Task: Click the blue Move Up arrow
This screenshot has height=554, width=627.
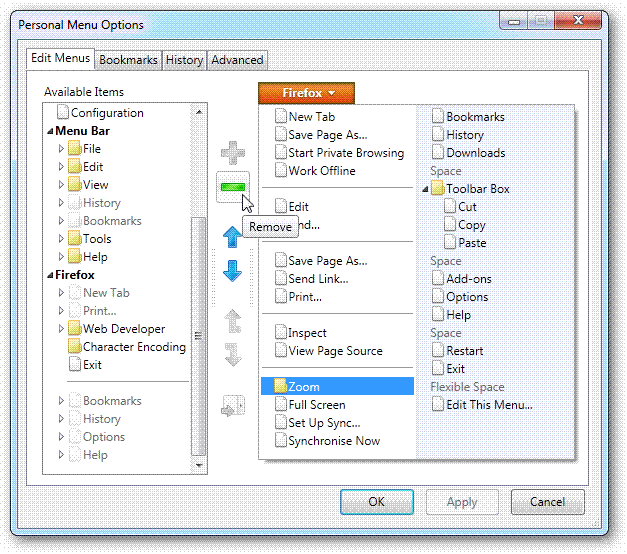Action: coord(232,237)
